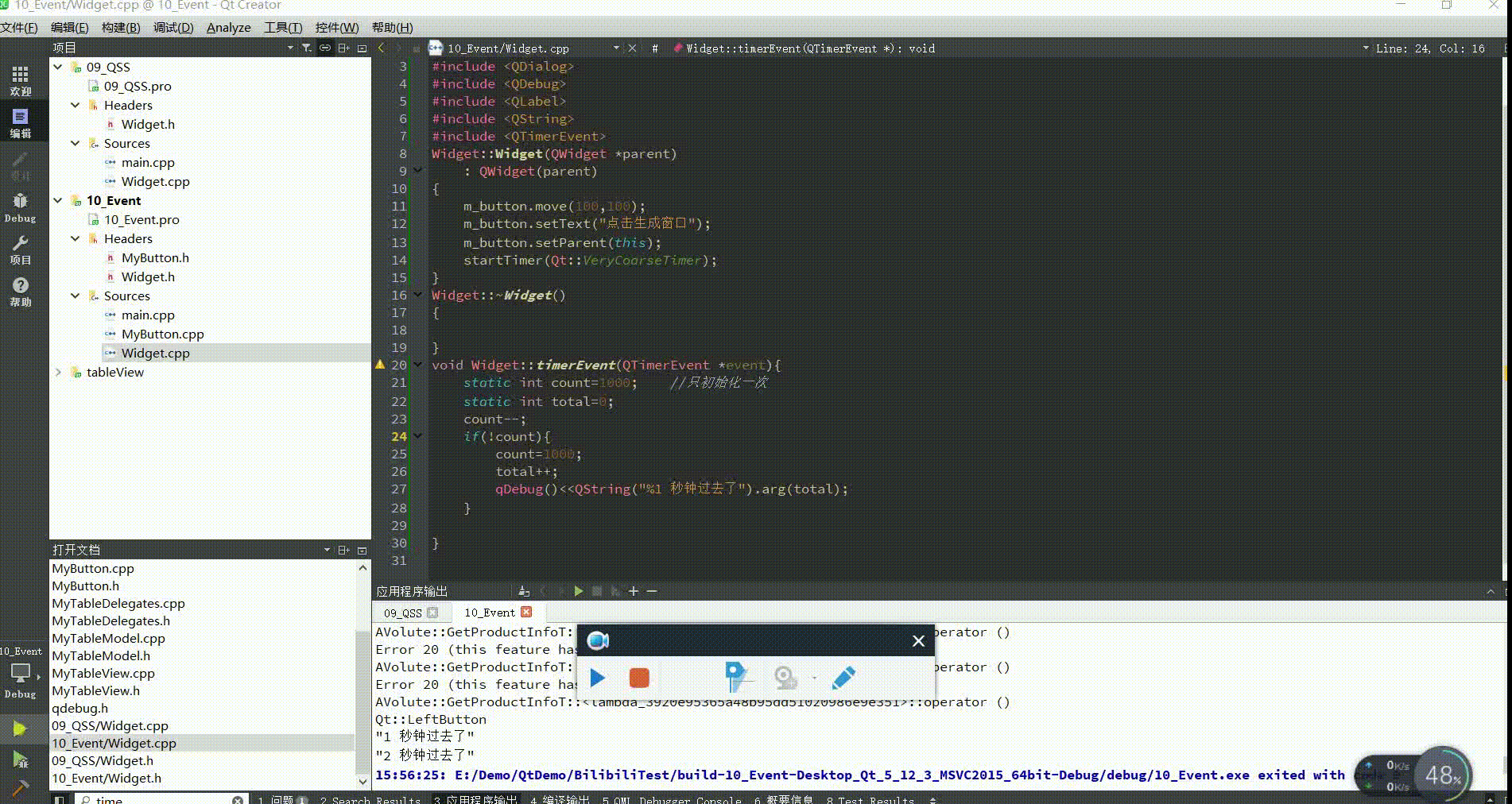This screenshot has width=1512, height=804.
Task: Click the recorder's flag marker tool
Action: coord(737,677)
